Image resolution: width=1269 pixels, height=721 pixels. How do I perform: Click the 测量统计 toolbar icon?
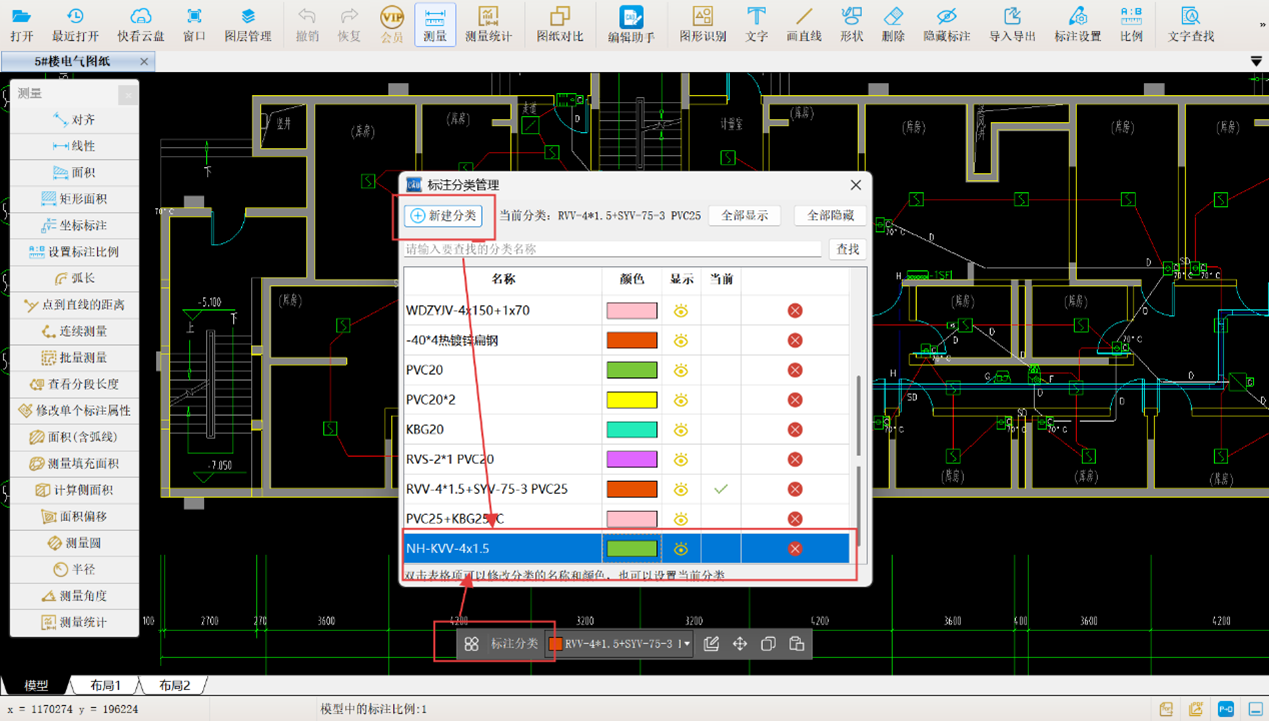(487, 24)
